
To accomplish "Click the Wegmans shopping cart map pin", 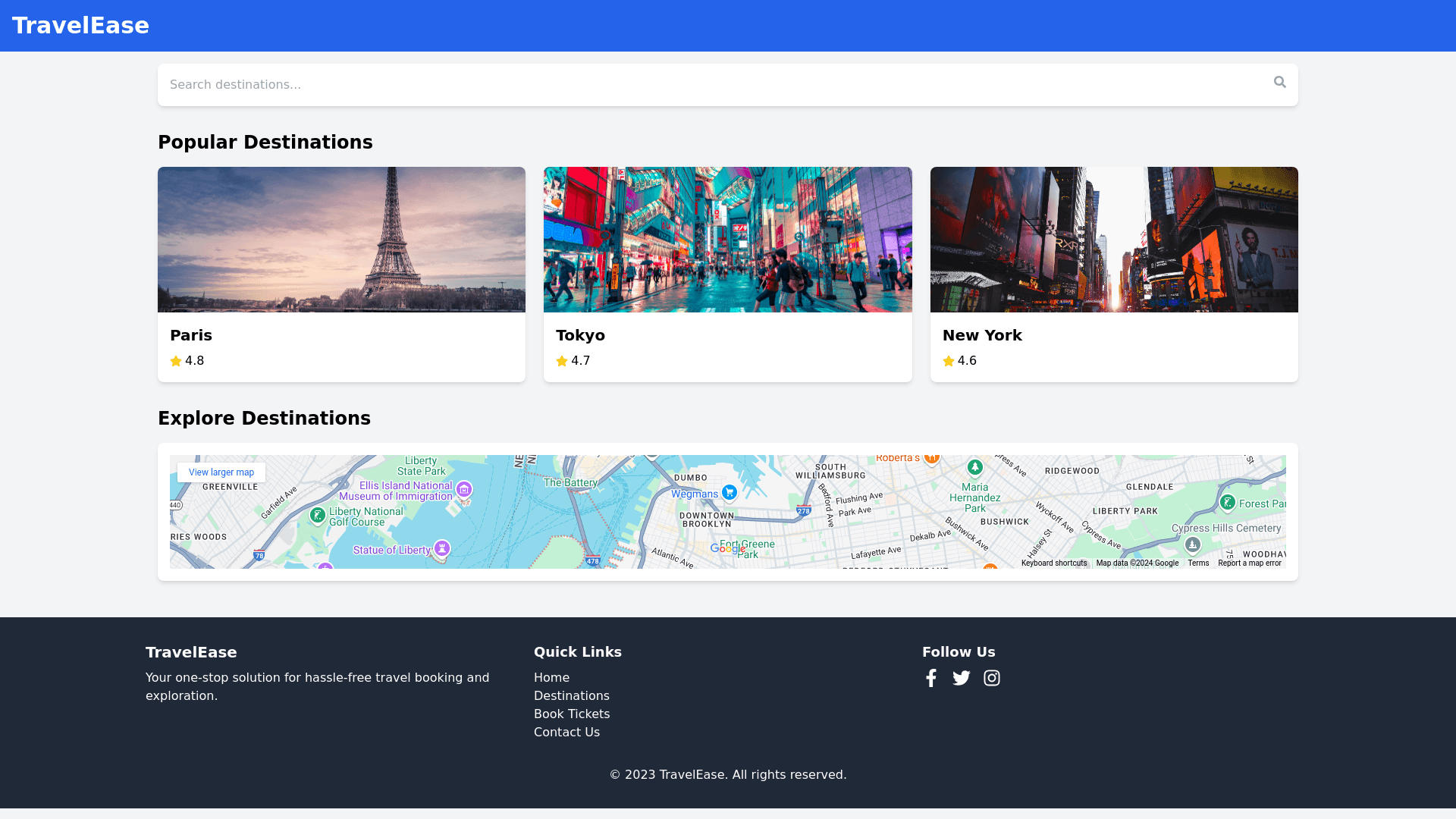I will (x=729, y=492).
